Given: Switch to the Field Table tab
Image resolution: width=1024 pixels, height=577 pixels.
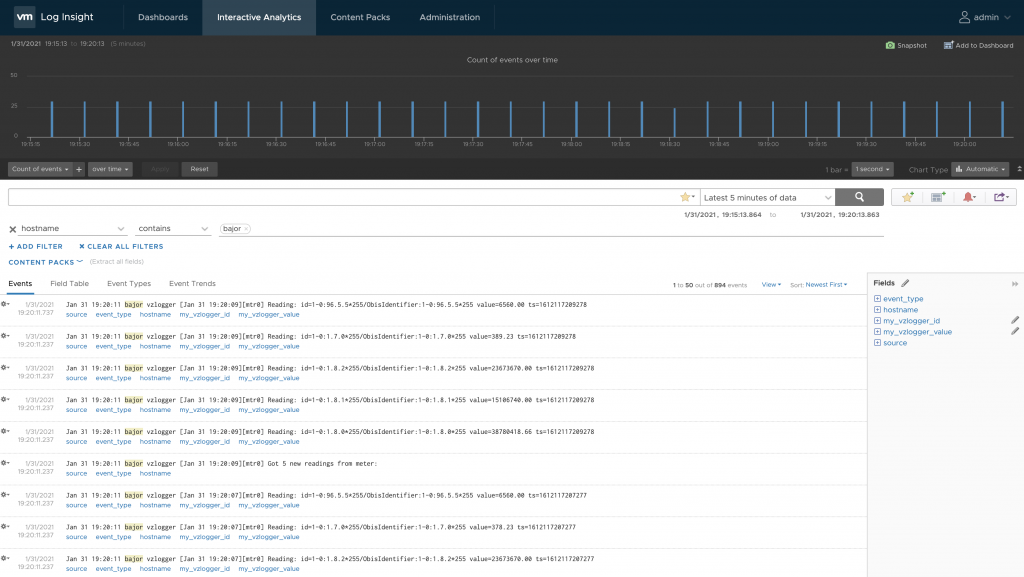Looking at the screenshot, I should pyautogui.click(x=69, y=284).
